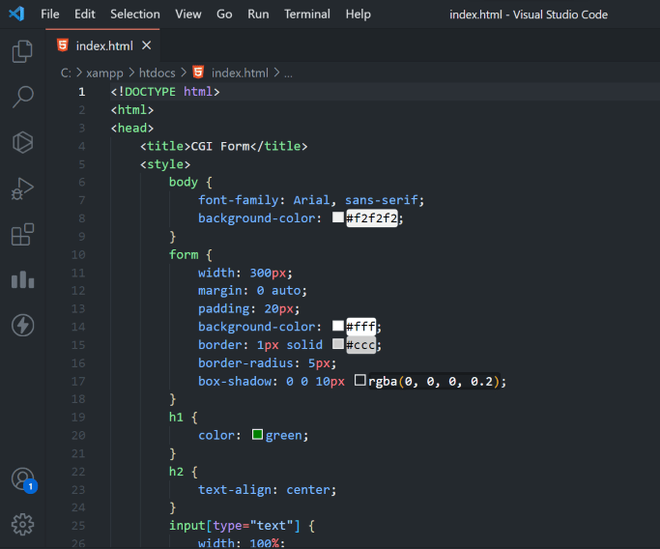Open the Run menu
Screen dimensions: 660x549
pyautogui.click(x=258, y=14)
